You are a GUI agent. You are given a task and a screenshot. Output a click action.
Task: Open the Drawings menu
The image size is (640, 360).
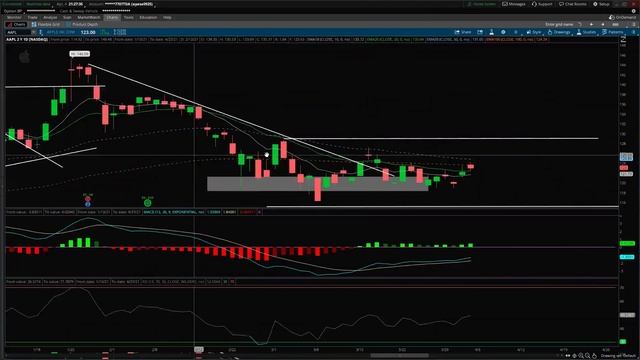[559, 32]
